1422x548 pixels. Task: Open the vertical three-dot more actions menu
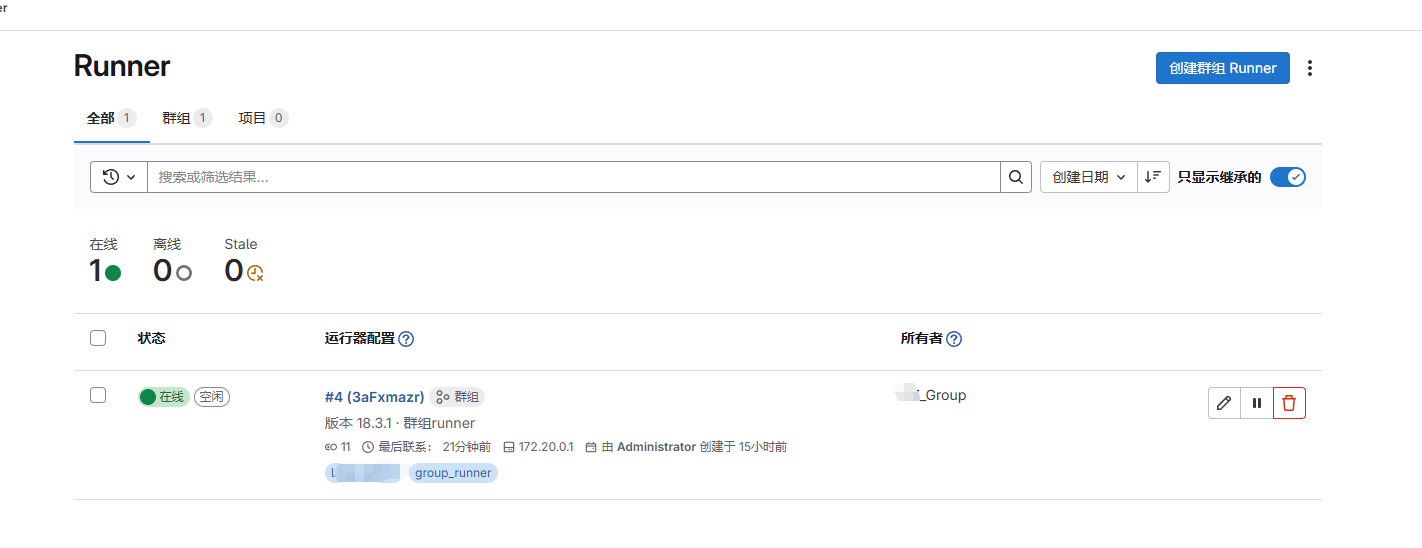point(1310,68)
